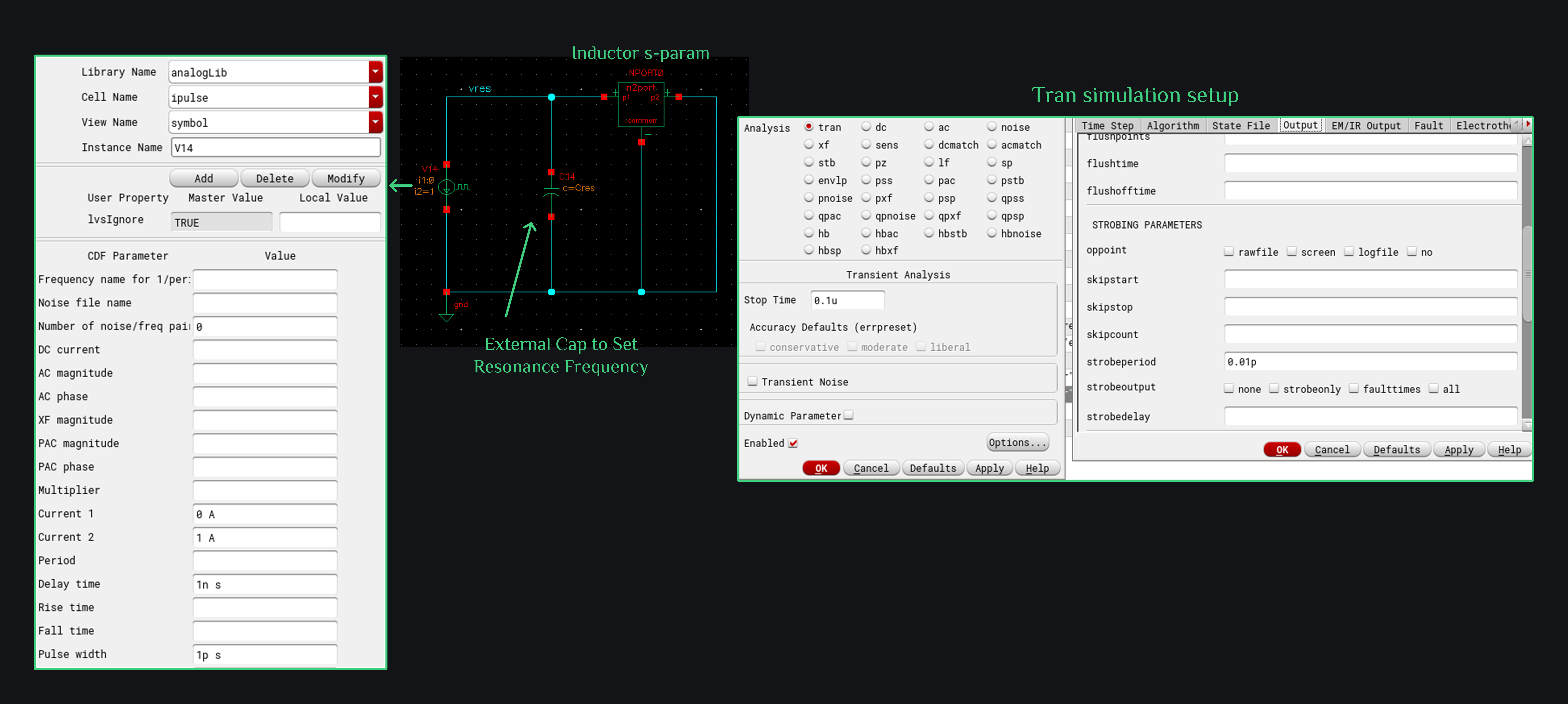Select the gnd symbol in schematic
Image resolution: width=1568 pixels, height=704 pixels.
tap(446, 316)
